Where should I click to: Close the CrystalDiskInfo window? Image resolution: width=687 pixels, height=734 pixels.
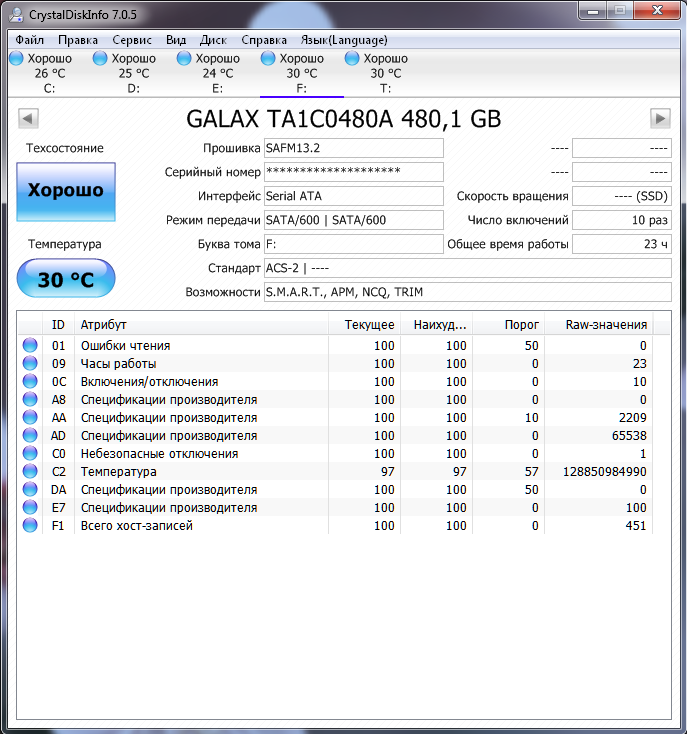657,10
